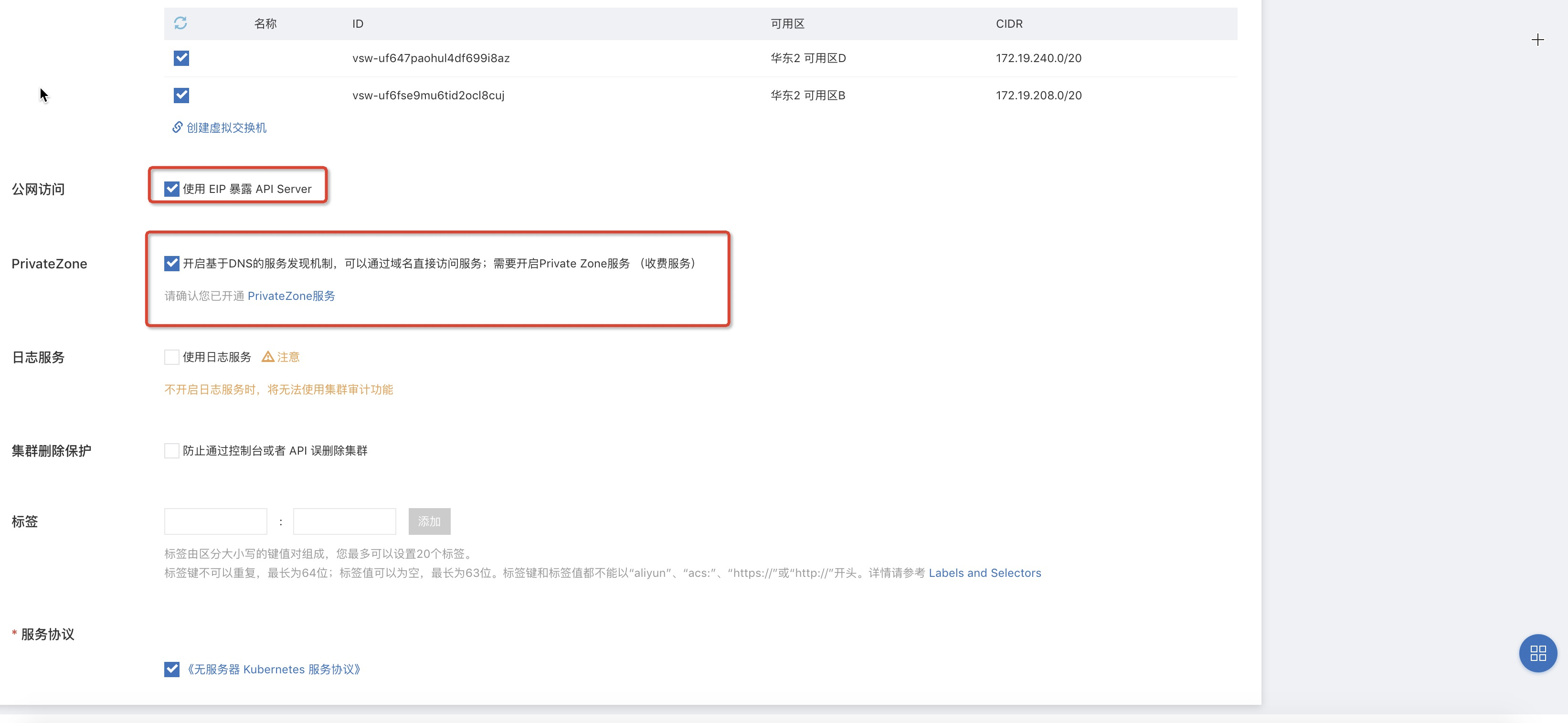Click the link icon beside 创建虚拟交换机

pyautogui.click(x=177, y=127)
